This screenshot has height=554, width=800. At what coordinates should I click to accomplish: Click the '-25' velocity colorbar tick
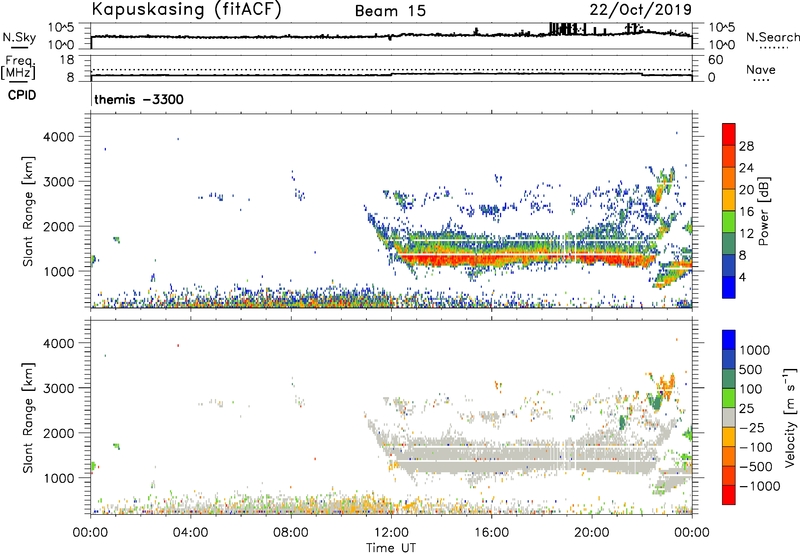752,427
